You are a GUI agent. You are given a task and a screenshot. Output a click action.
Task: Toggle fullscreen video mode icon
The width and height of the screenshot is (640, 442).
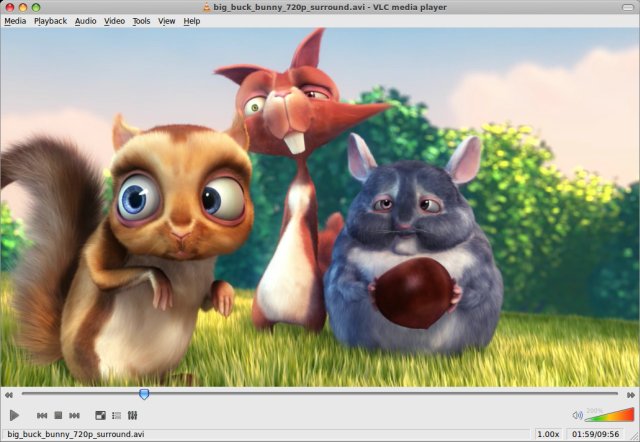pos(100,415)
